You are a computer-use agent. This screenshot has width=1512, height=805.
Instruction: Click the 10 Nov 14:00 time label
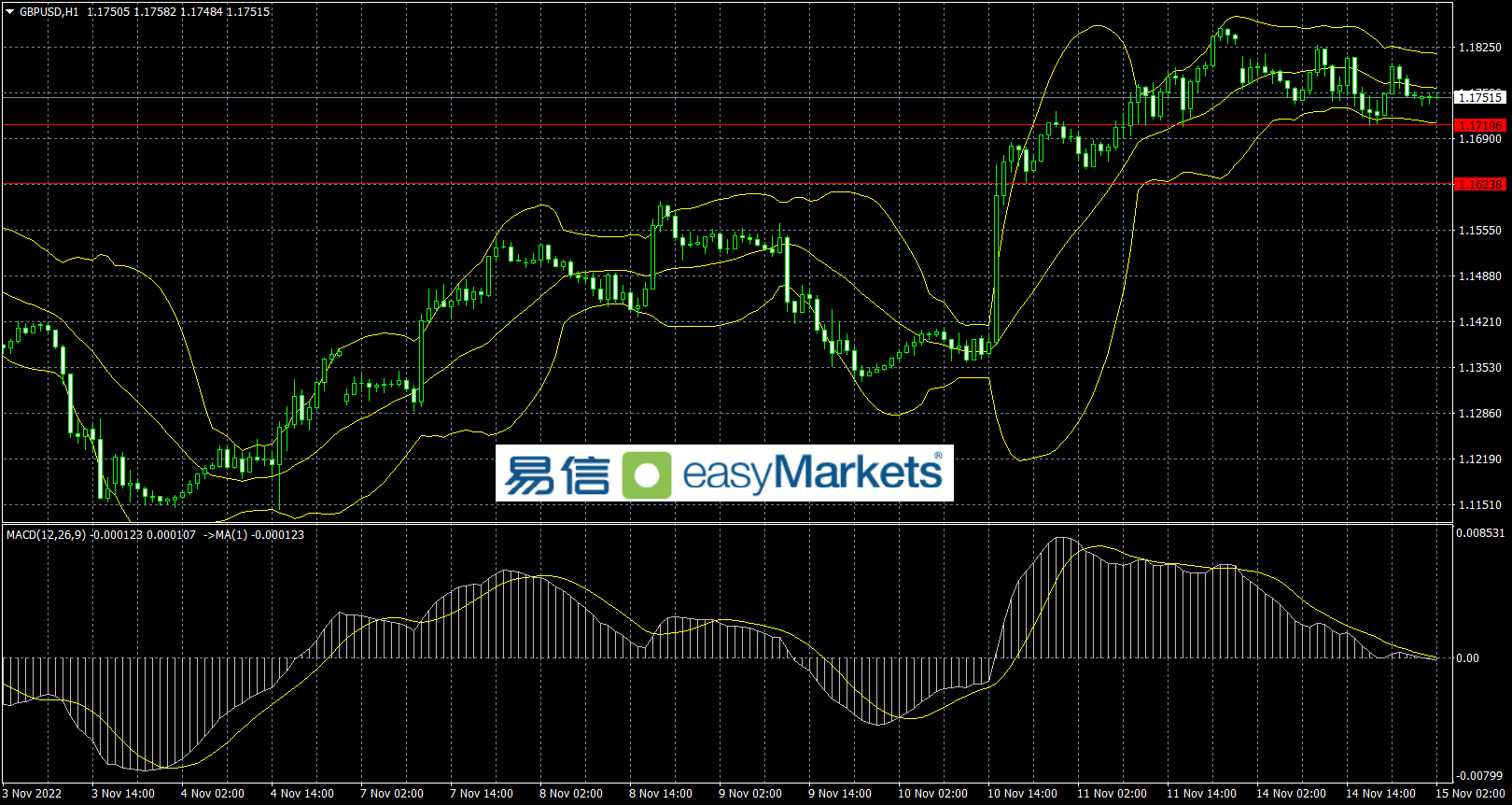point(1023,794)
